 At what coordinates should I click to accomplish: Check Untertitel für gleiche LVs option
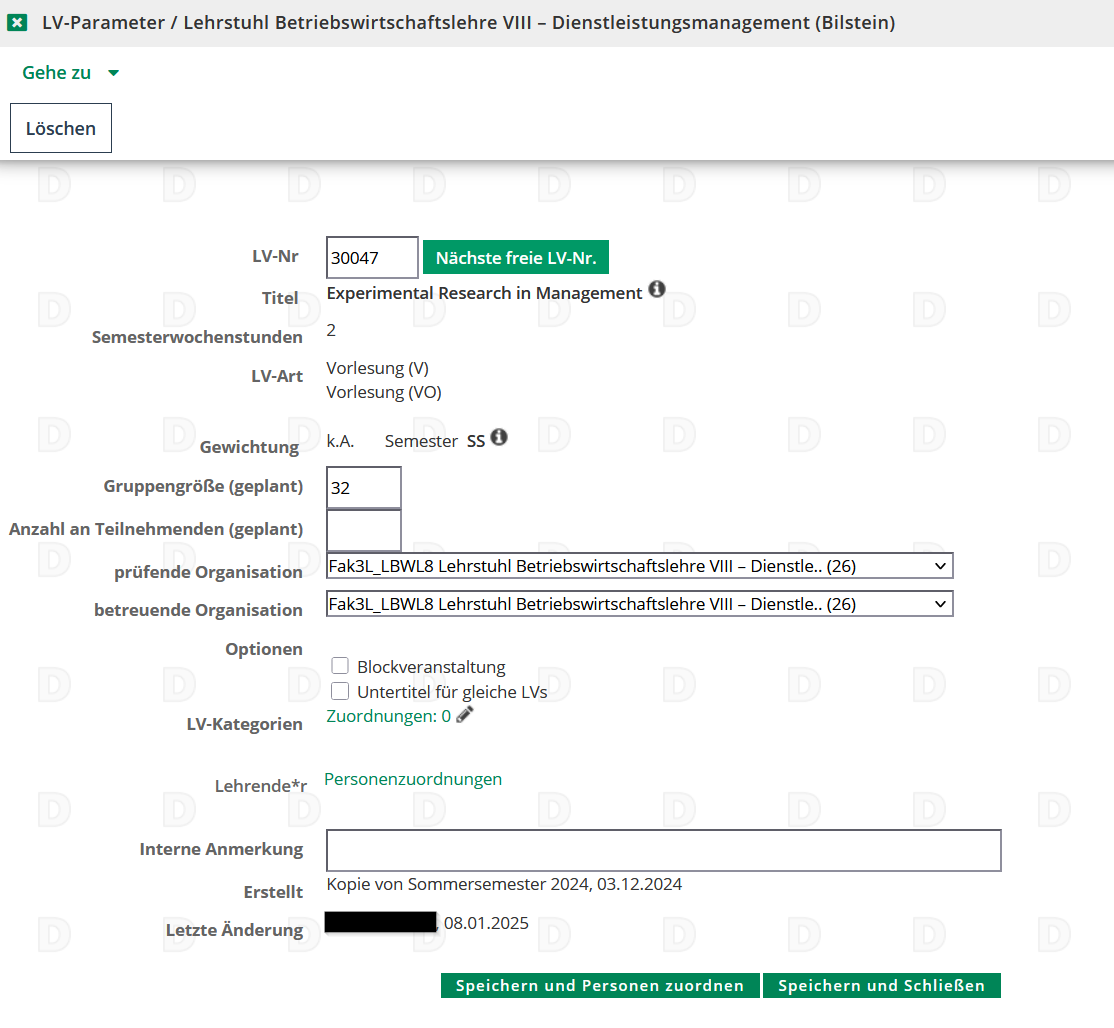340,691
